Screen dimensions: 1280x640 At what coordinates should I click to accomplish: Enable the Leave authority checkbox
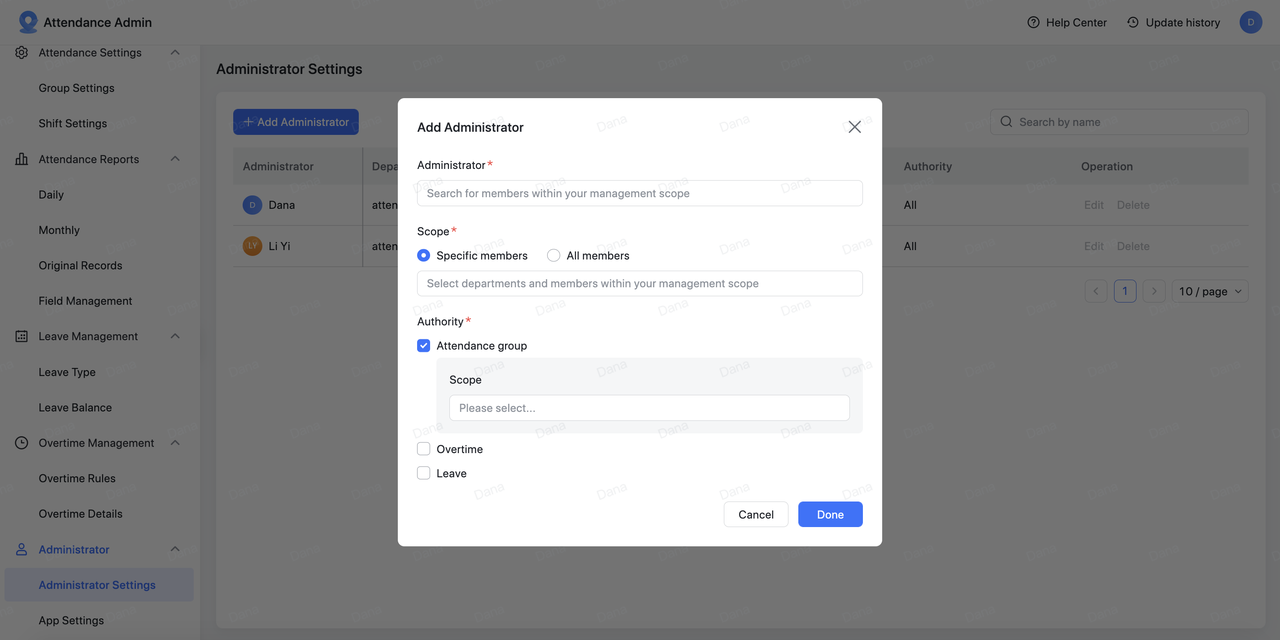(x=424, y=474)
